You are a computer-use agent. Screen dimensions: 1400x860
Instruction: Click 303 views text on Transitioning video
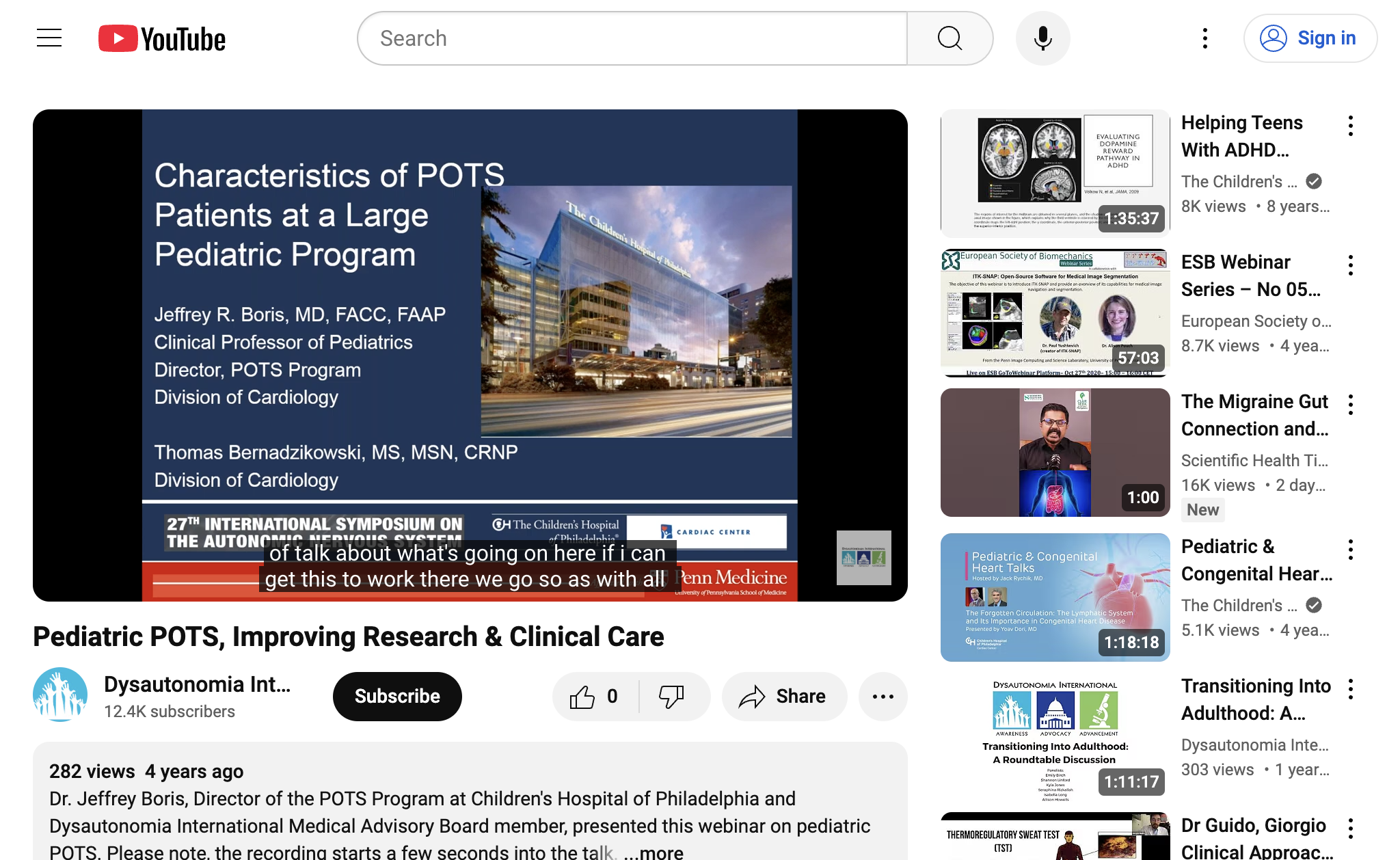click(x=1217, y=770)
